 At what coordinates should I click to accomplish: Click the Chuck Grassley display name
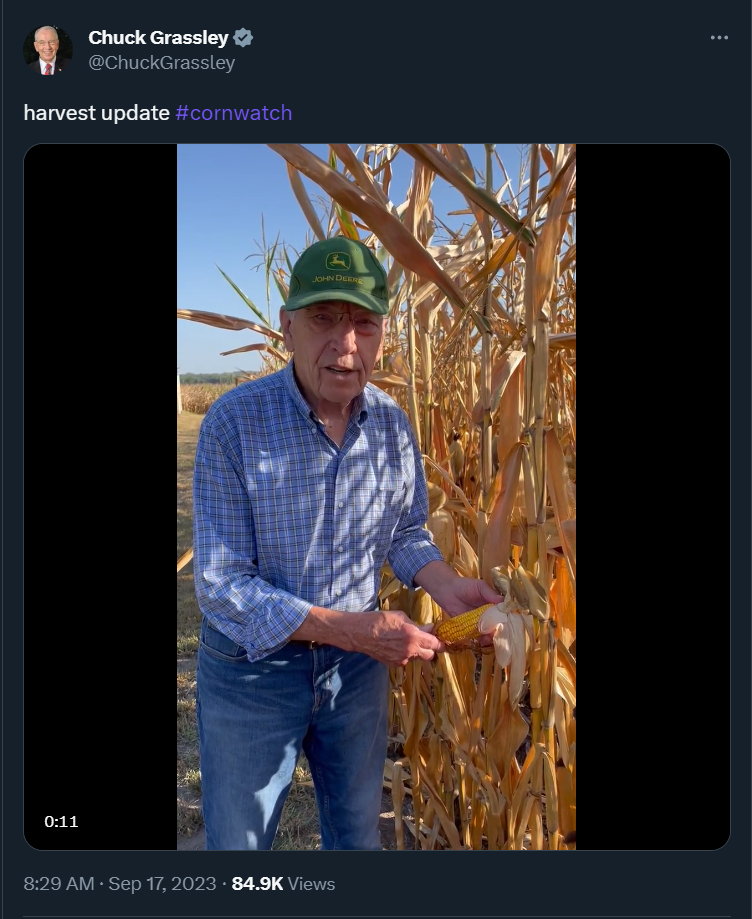(x=158, y=38)
